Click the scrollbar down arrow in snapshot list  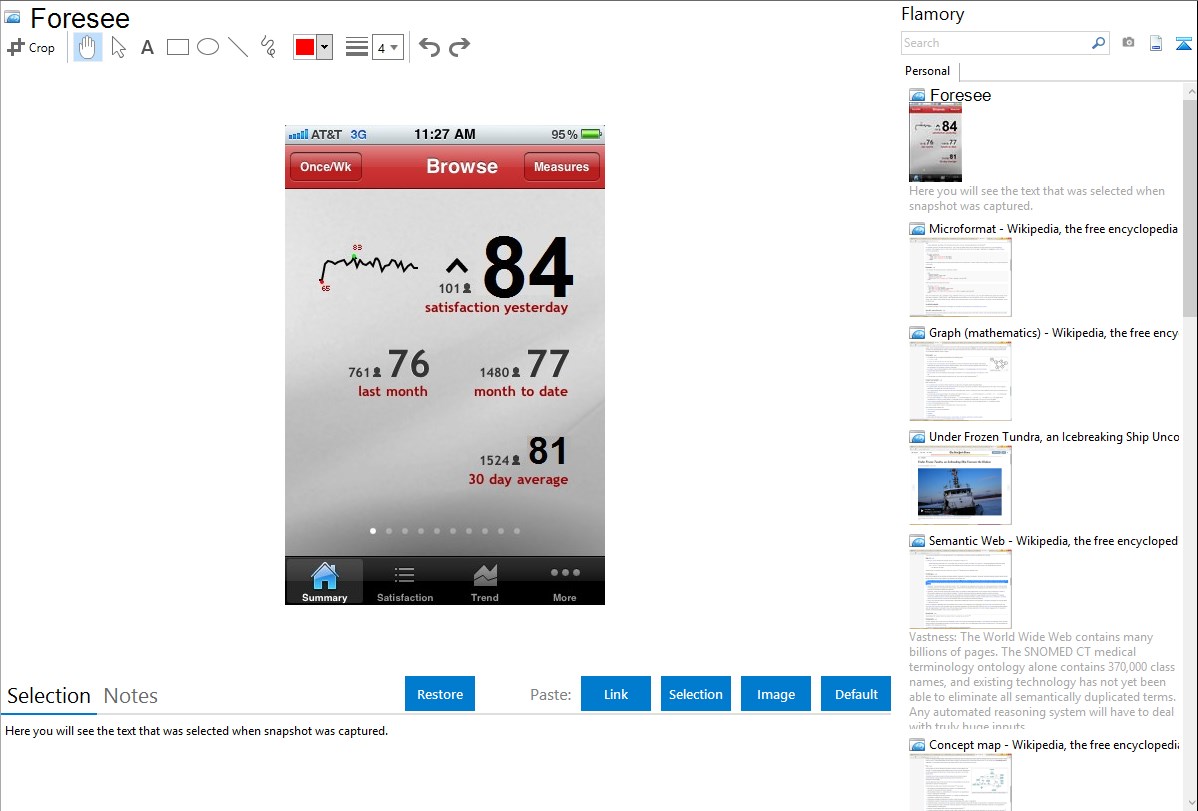click(1190, 803)
